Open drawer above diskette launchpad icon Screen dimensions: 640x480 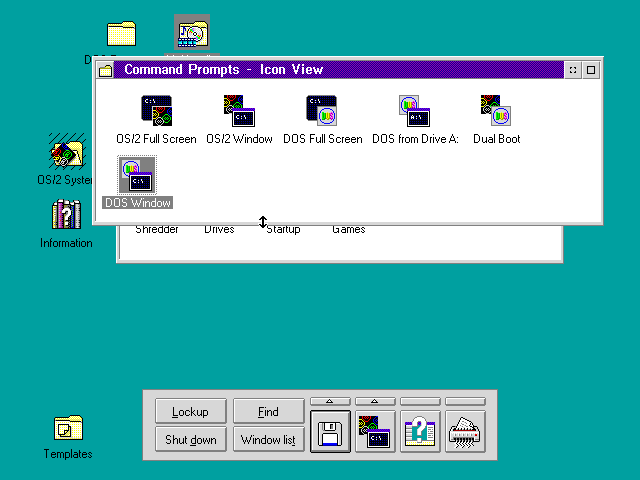tap(330, 402)
